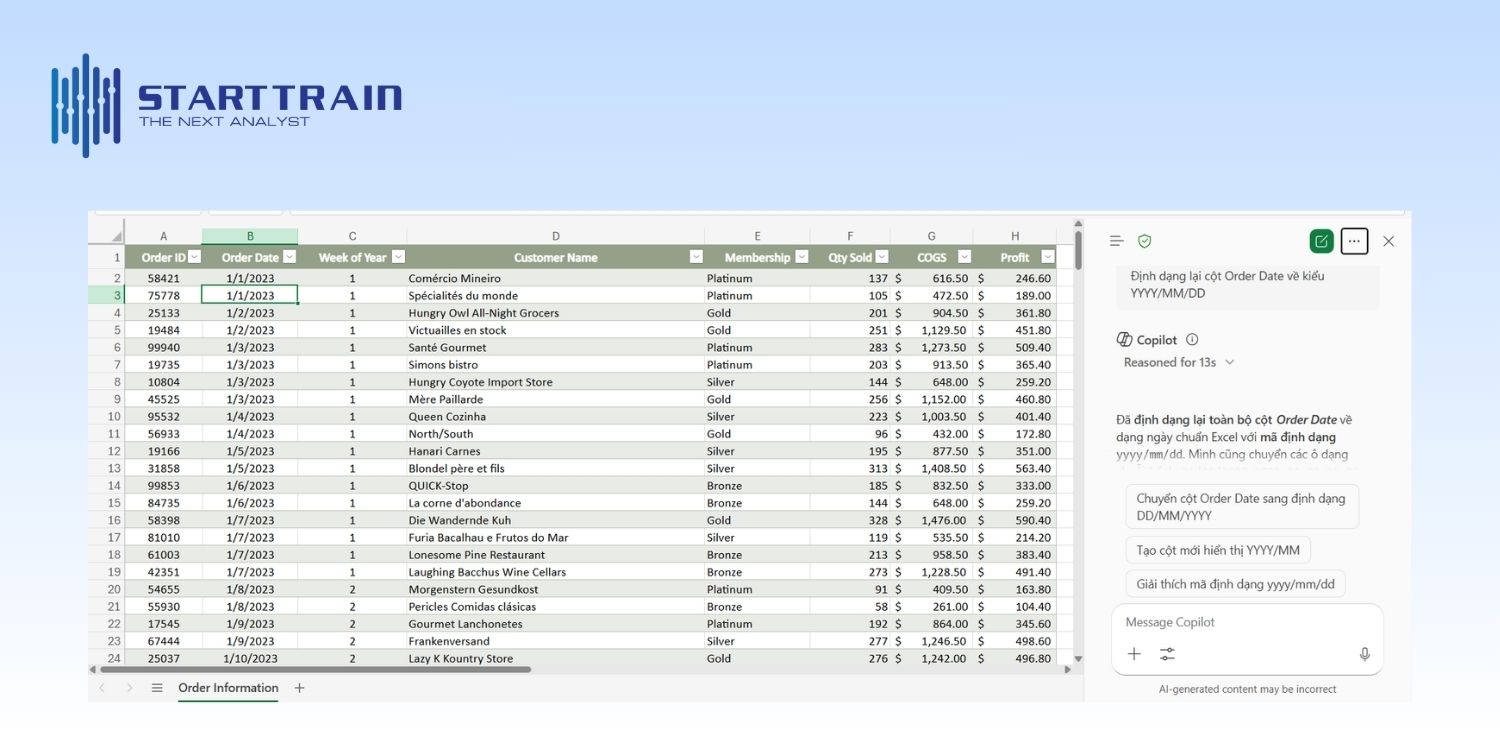
Task: Activate the microphone for voice input
Action: click(x=1364, y=654)
